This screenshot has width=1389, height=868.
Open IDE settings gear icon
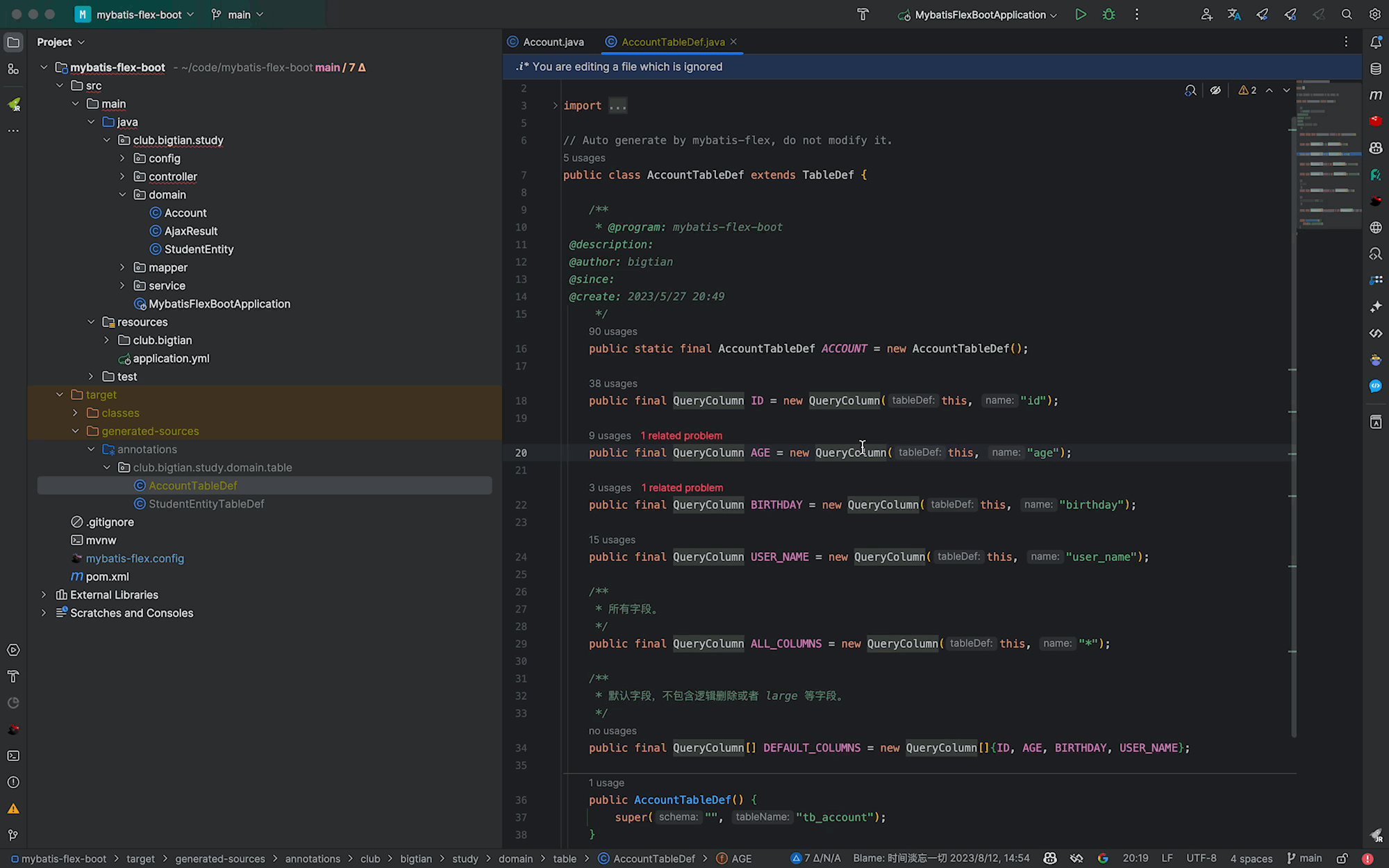(1375, 15)
